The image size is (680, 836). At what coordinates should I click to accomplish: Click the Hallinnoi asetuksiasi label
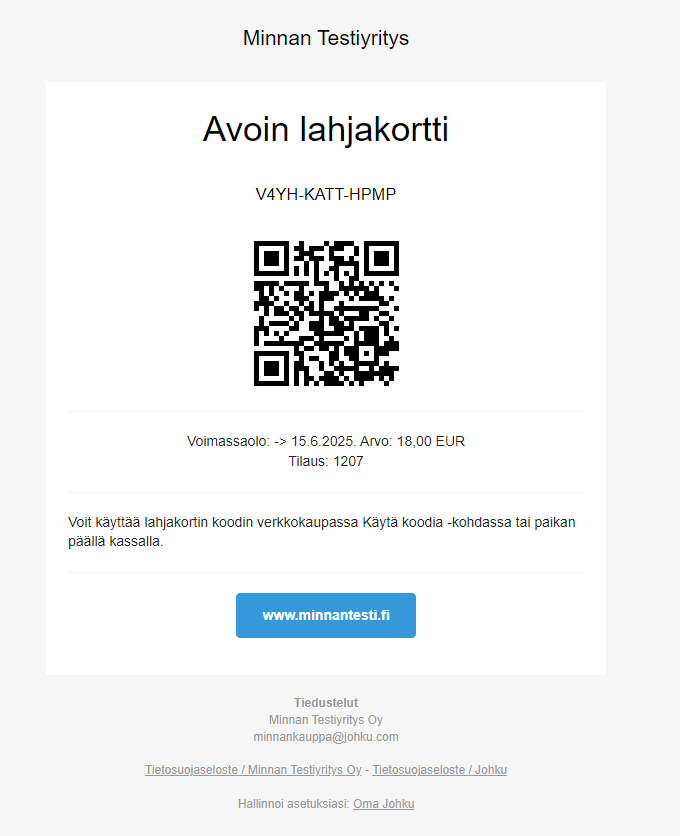294,803
